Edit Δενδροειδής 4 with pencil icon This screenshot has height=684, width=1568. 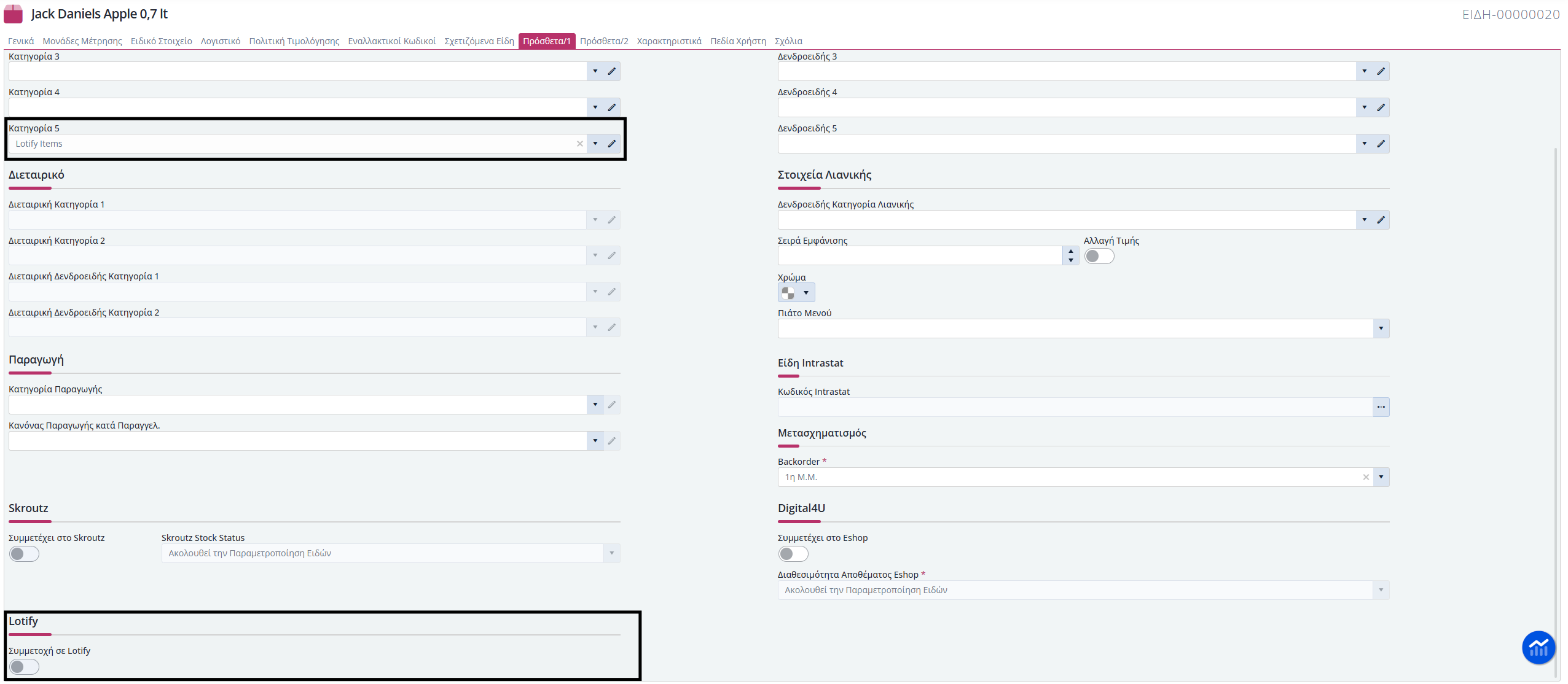(x=1381, y=107)
